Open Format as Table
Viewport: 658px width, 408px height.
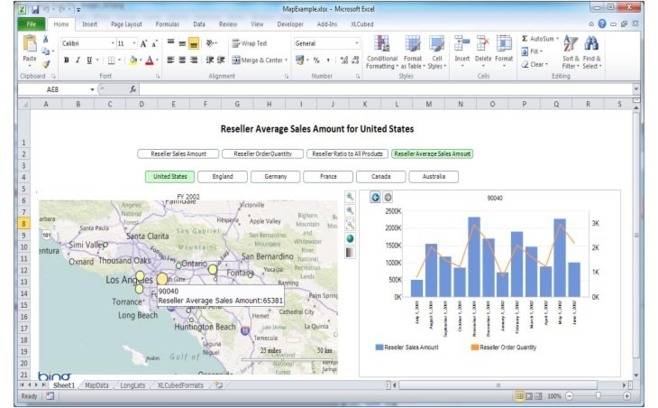pos(413,52)
